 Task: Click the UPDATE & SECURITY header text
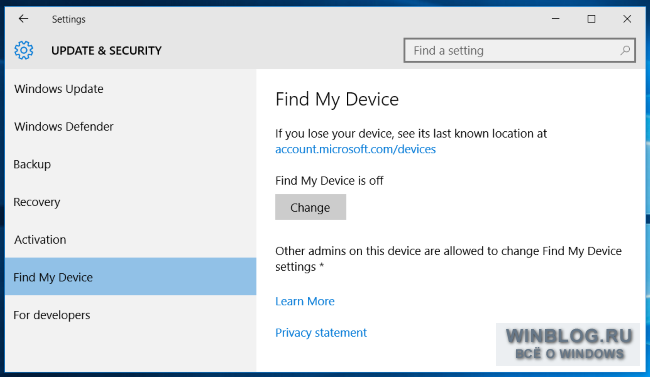coord(107,51)
